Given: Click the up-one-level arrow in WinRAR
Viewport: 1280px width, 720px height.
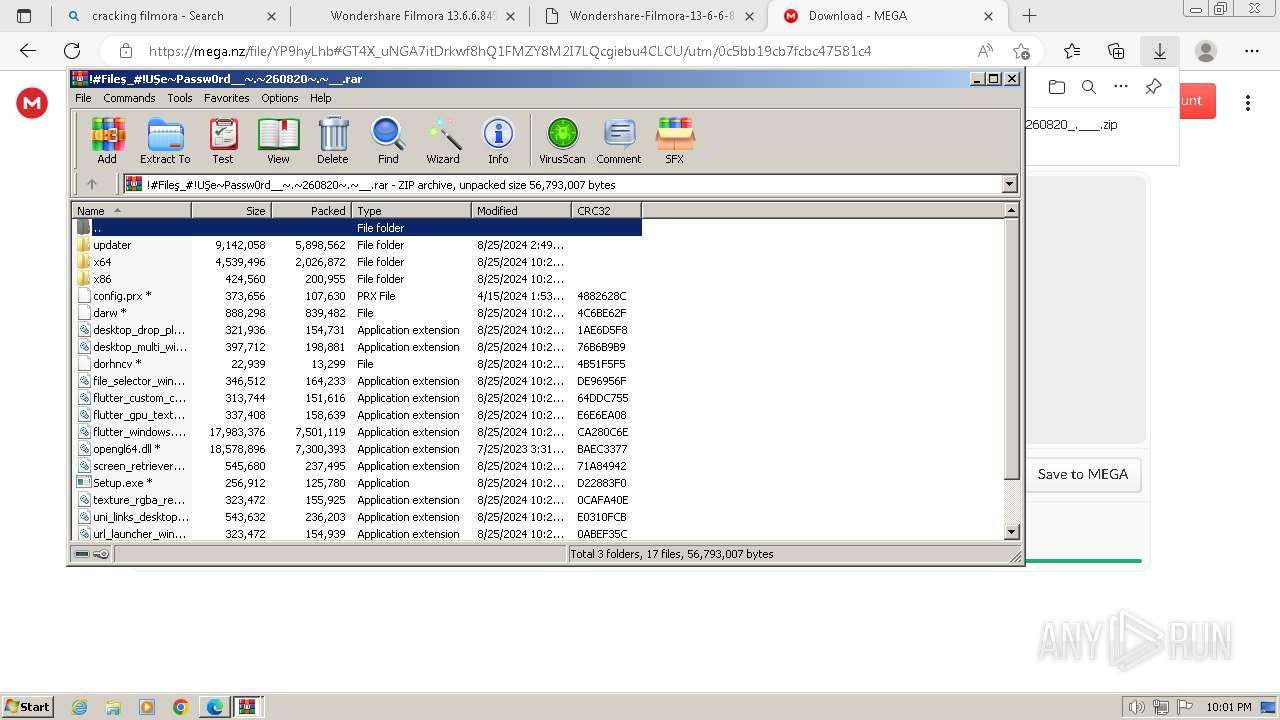Looking at the screenshot, I should pos(92,184).
